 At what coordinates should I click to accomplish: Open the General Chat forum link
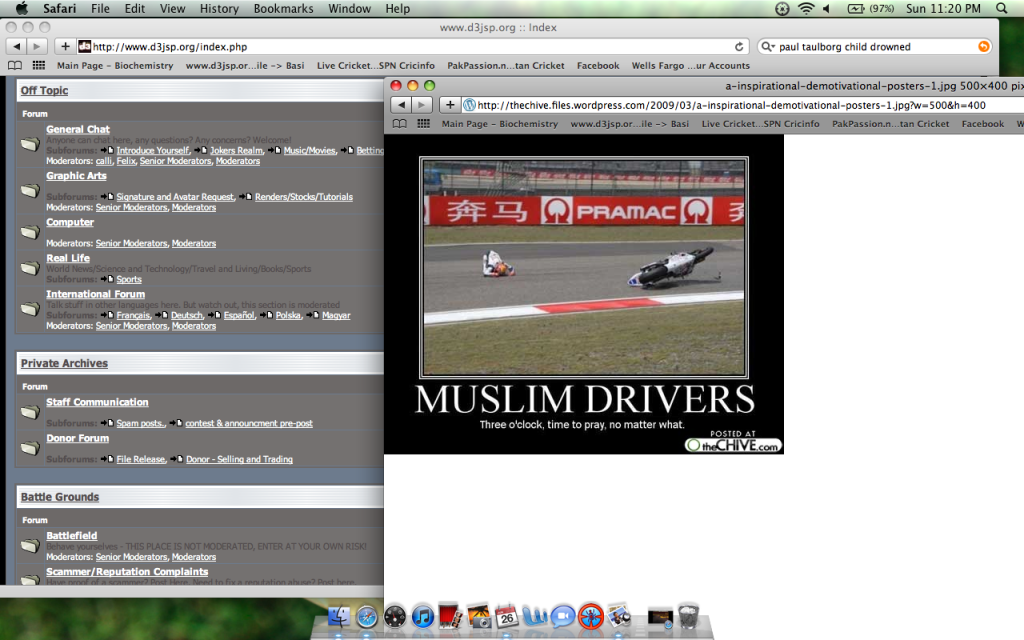click(78, 129)
